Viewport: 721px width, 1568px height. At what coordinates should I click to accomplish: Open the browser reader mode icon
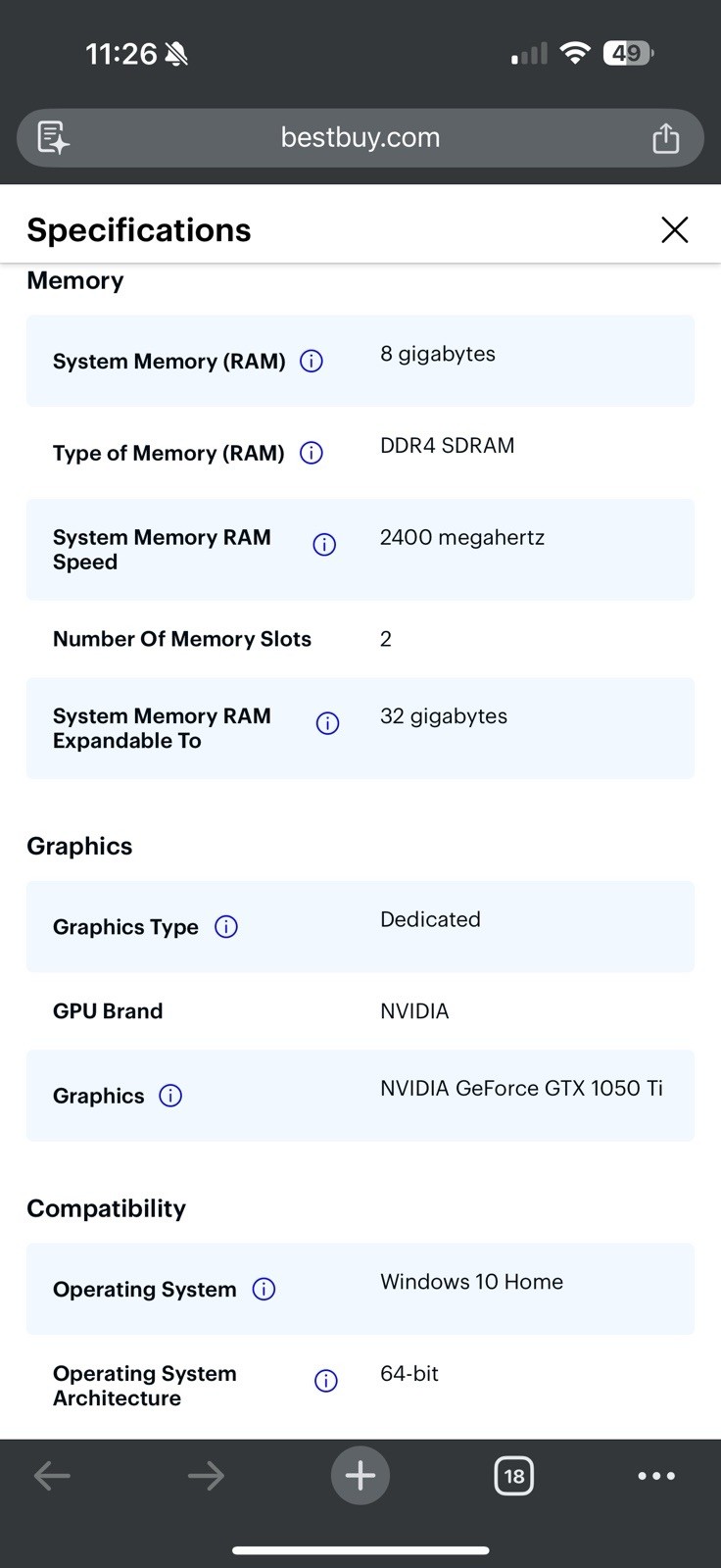coord(53,137)
